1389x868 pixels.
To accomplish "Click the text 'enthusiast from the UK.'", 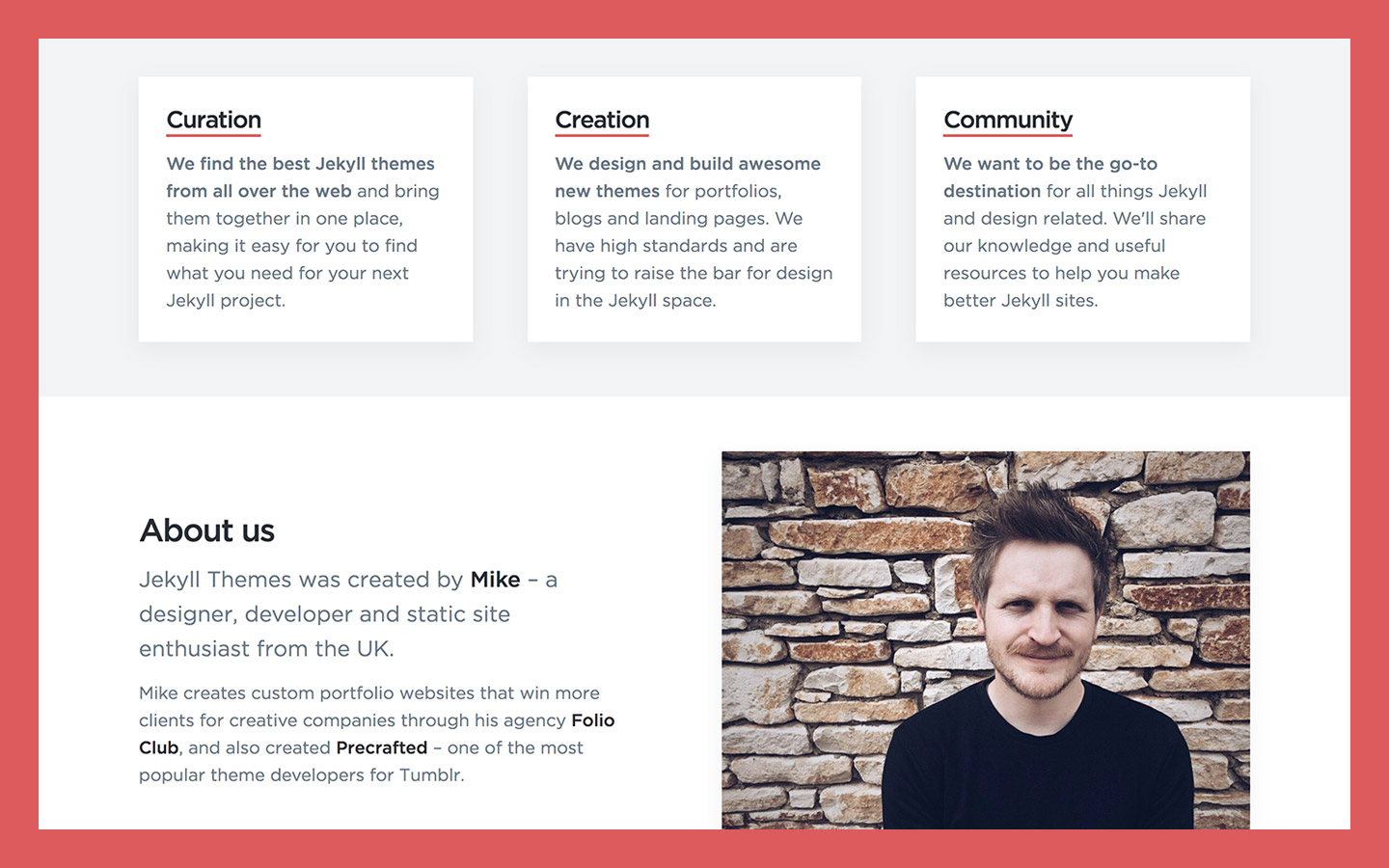I will tap(266, 649).
